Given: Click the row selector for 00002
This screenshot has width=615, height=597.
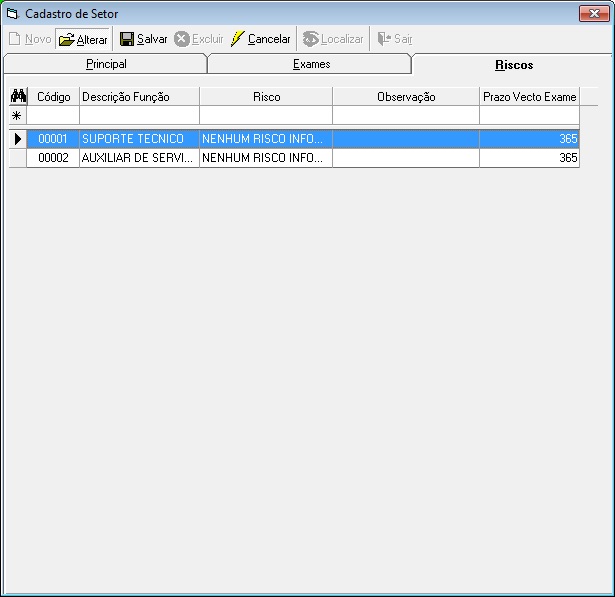Looking at the screenshot, I should coord(18,158).
